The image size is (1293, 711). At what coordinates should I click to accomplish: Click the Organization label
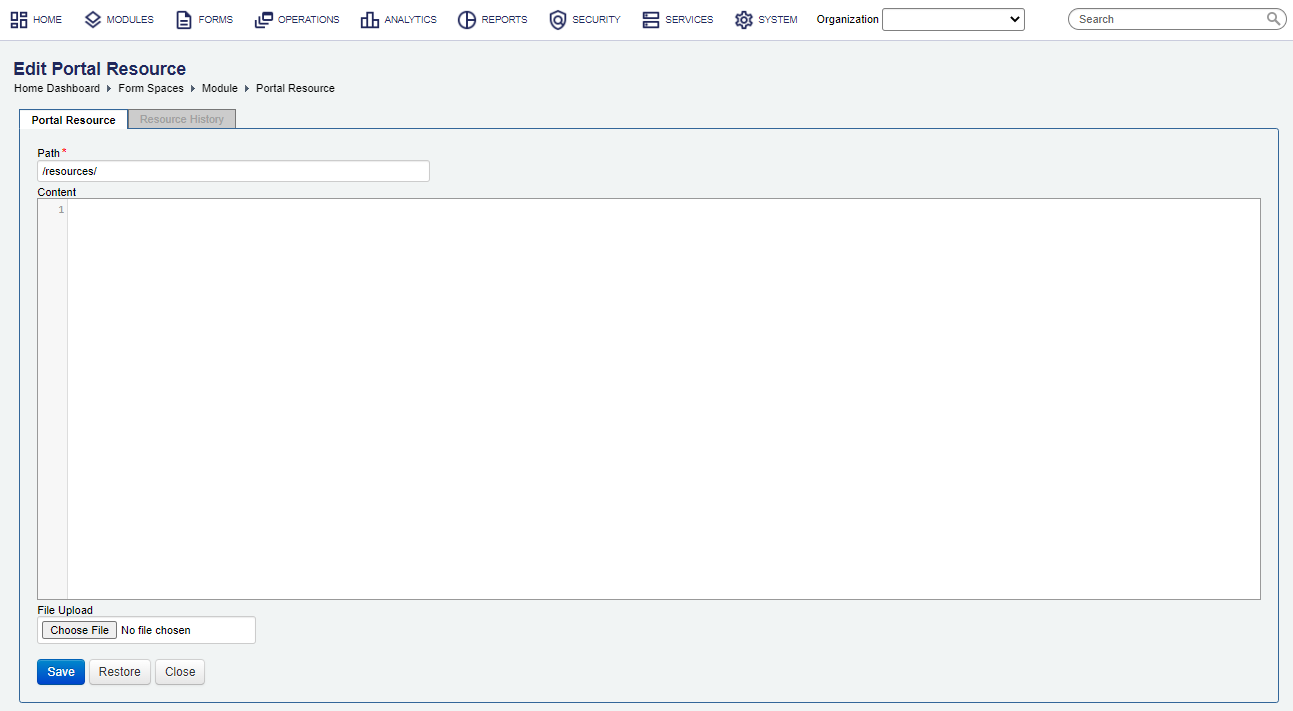click(x=848, y=19)
